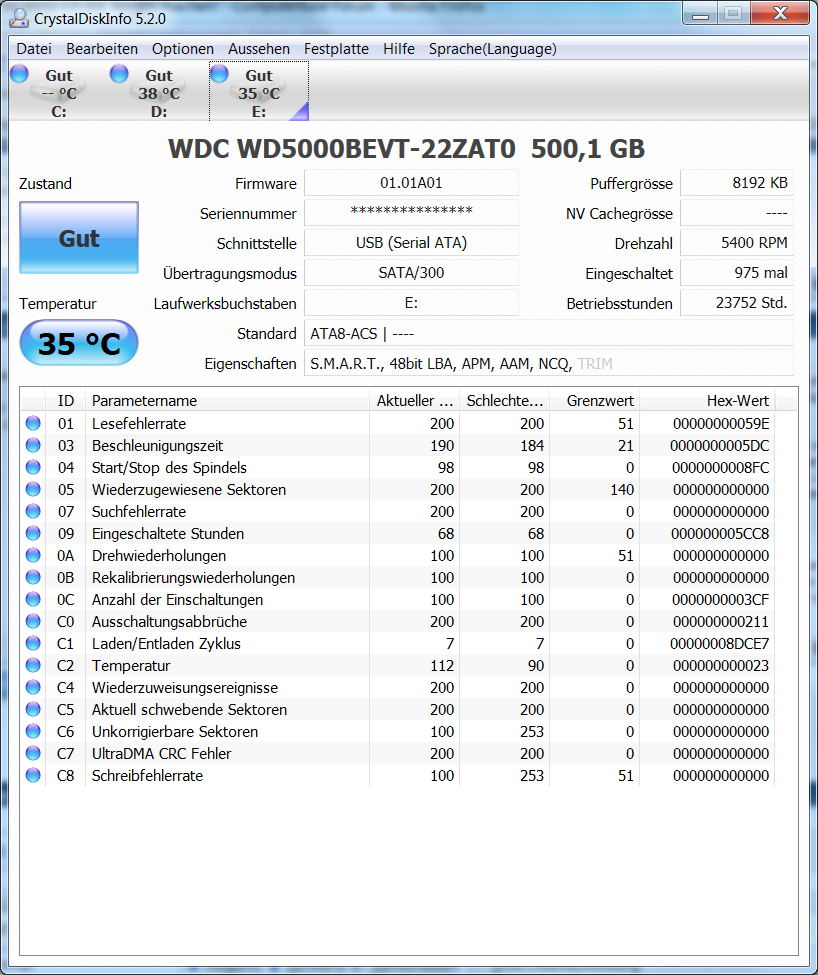
Task: Open the Sprache(Language) menu
Action: [492, 49]
